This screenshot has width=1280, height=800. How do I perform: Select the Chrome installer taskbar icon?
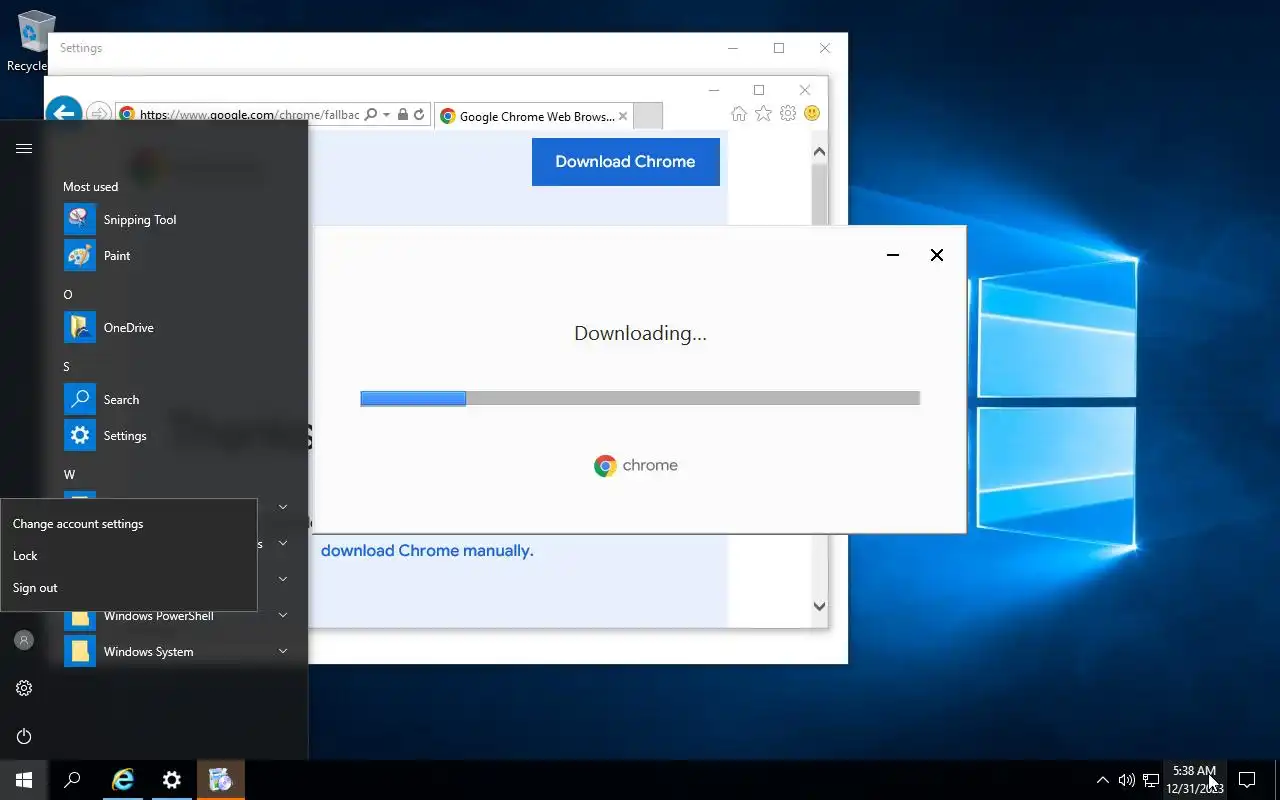[220, 780]
